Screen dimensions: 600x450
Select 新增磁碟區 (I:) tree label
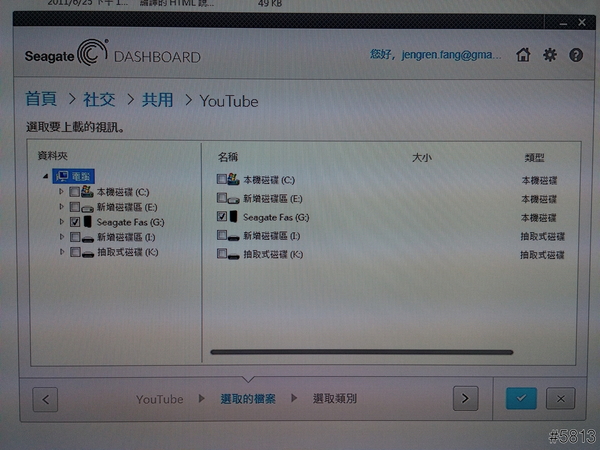126,237
